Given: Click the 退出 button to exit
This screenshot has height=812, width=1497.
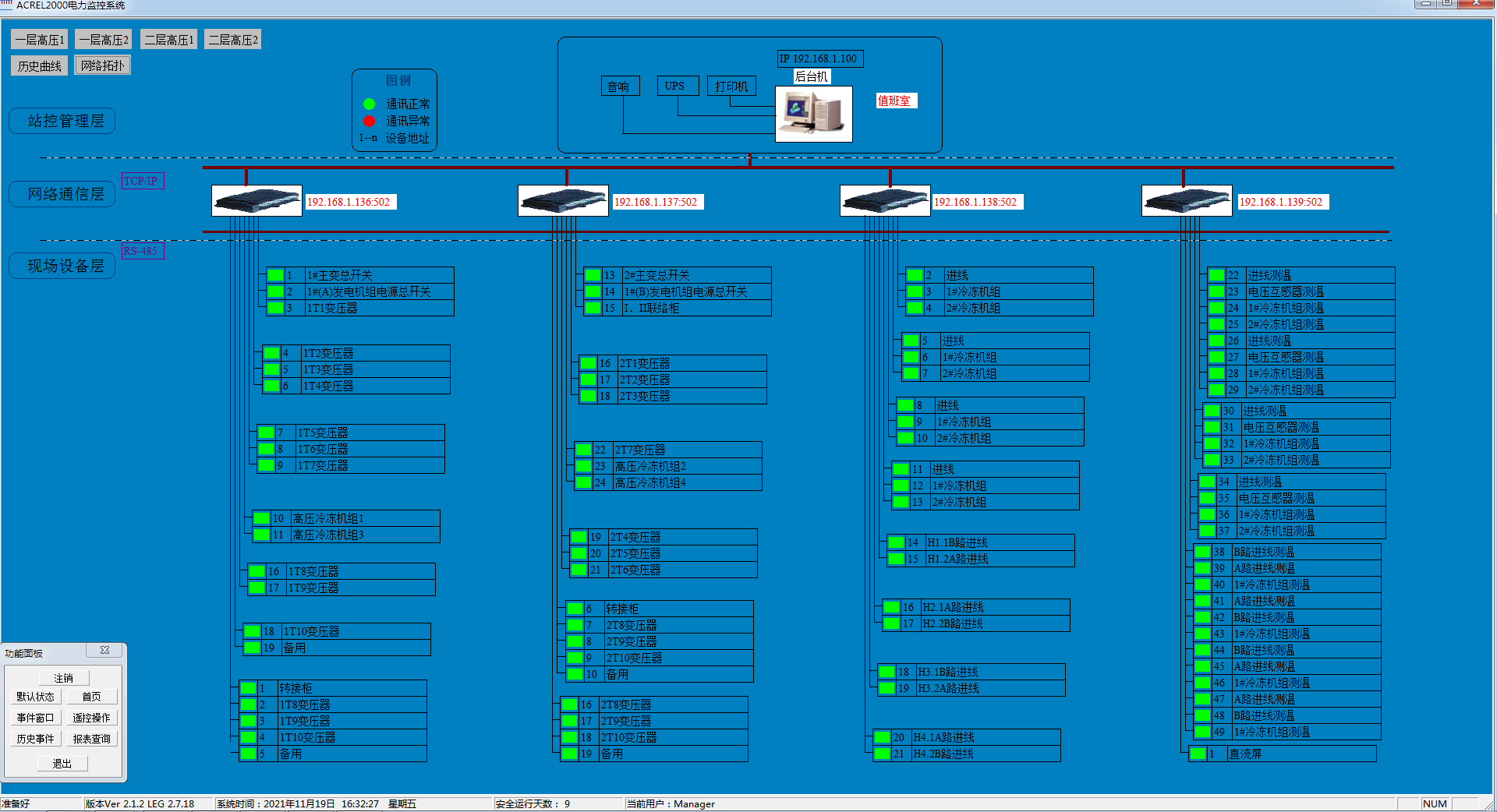Looking at the screenshot, I should pyautogui.click(x=62, y=764).
